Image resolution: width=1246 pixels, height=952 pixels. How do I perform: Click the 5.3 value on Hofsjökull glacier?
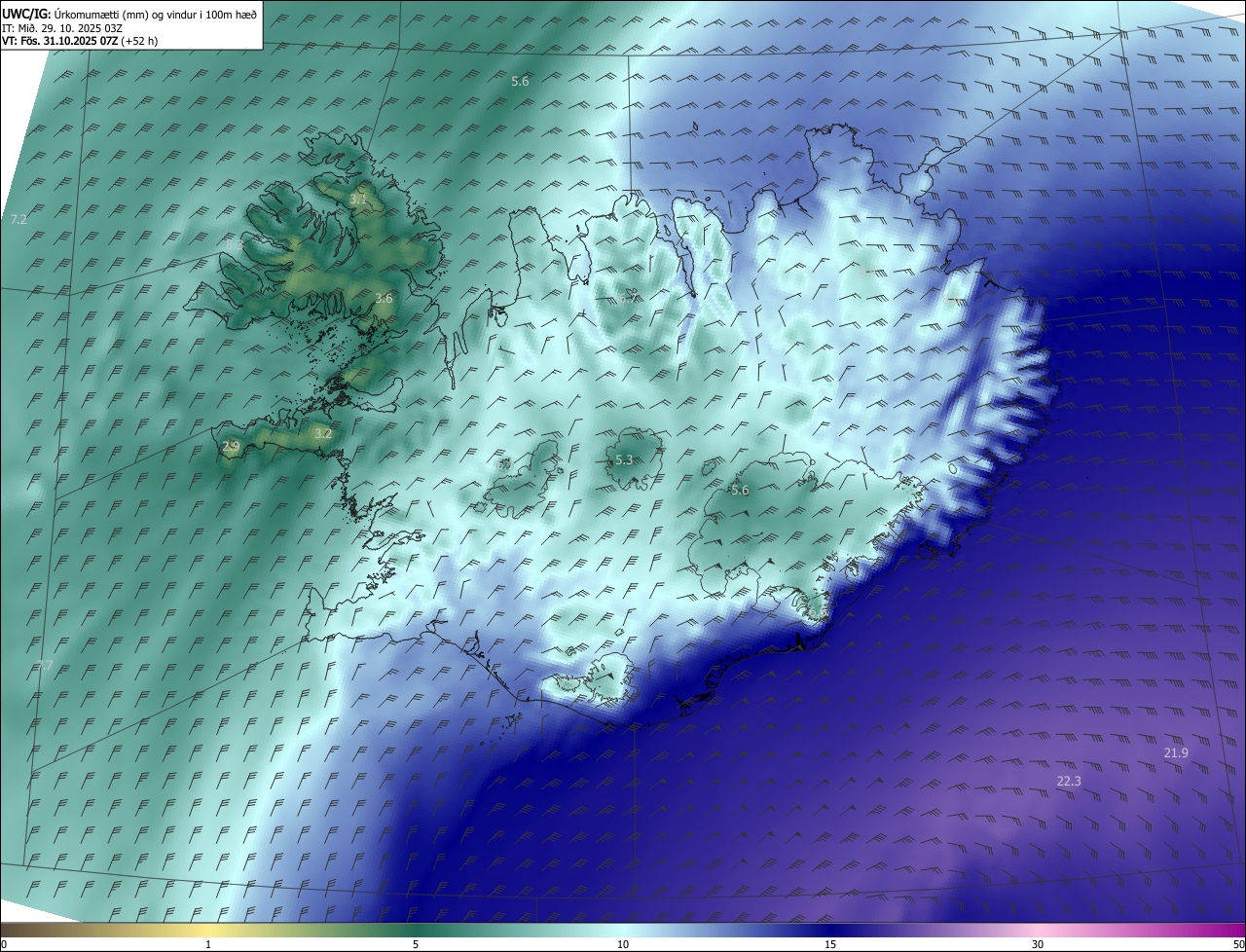coord(624,459)
